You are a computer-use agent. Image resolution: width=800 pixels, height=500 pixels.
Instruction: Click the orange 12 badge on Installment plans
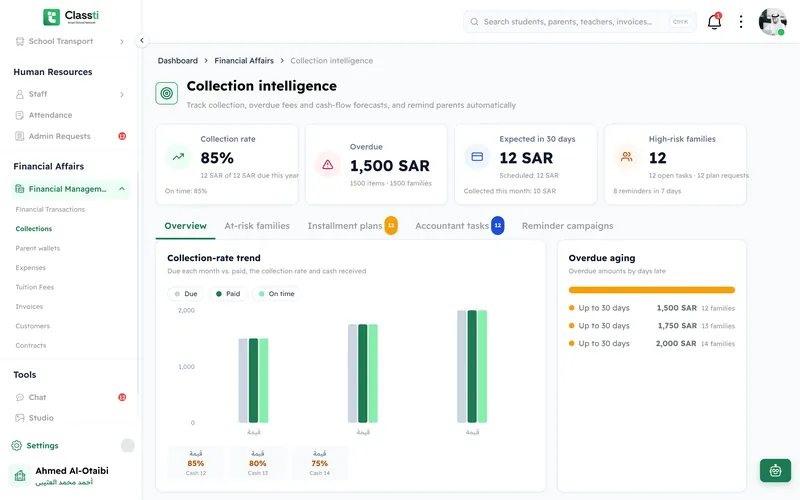391,226
